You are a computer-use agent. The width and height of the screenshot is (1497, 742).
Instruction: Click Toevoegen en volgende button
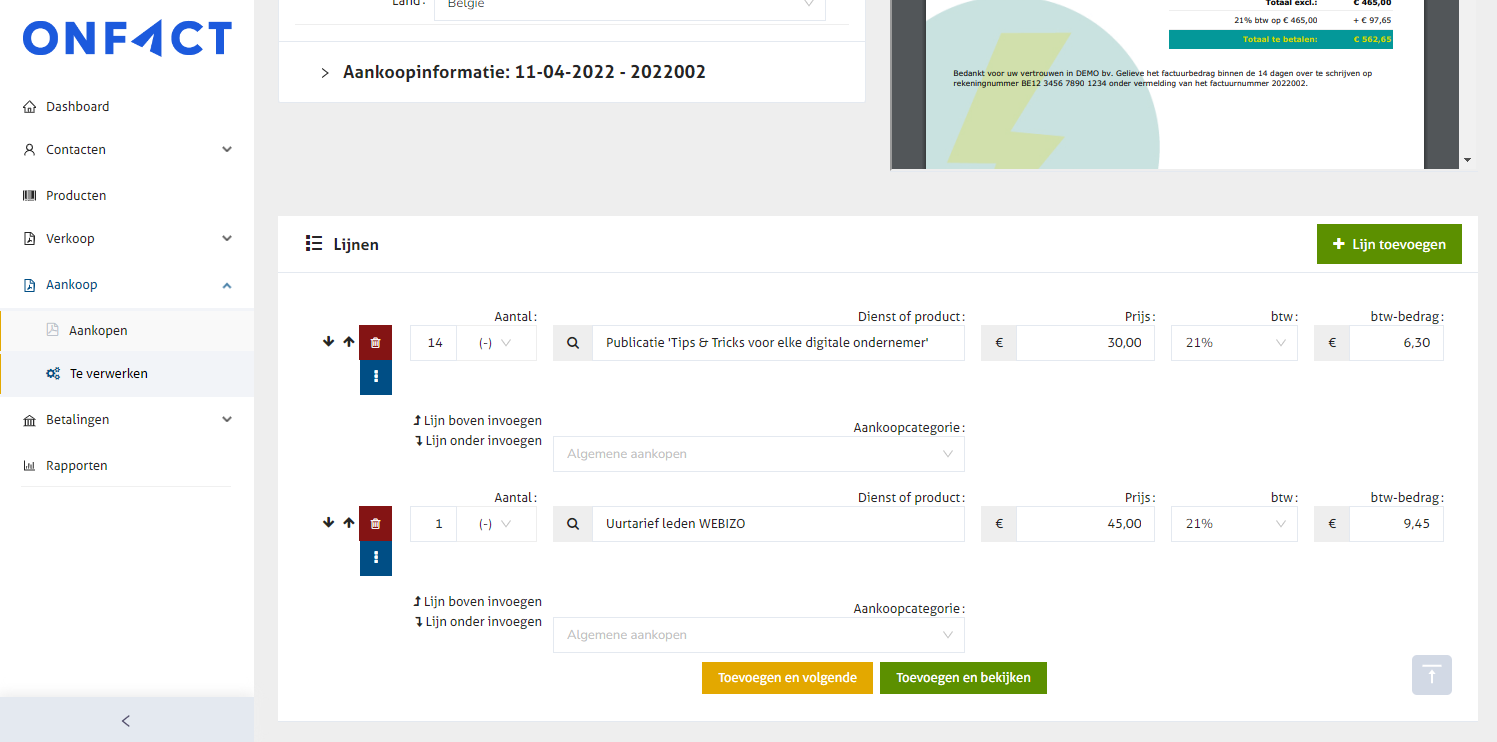coord(787,678)
